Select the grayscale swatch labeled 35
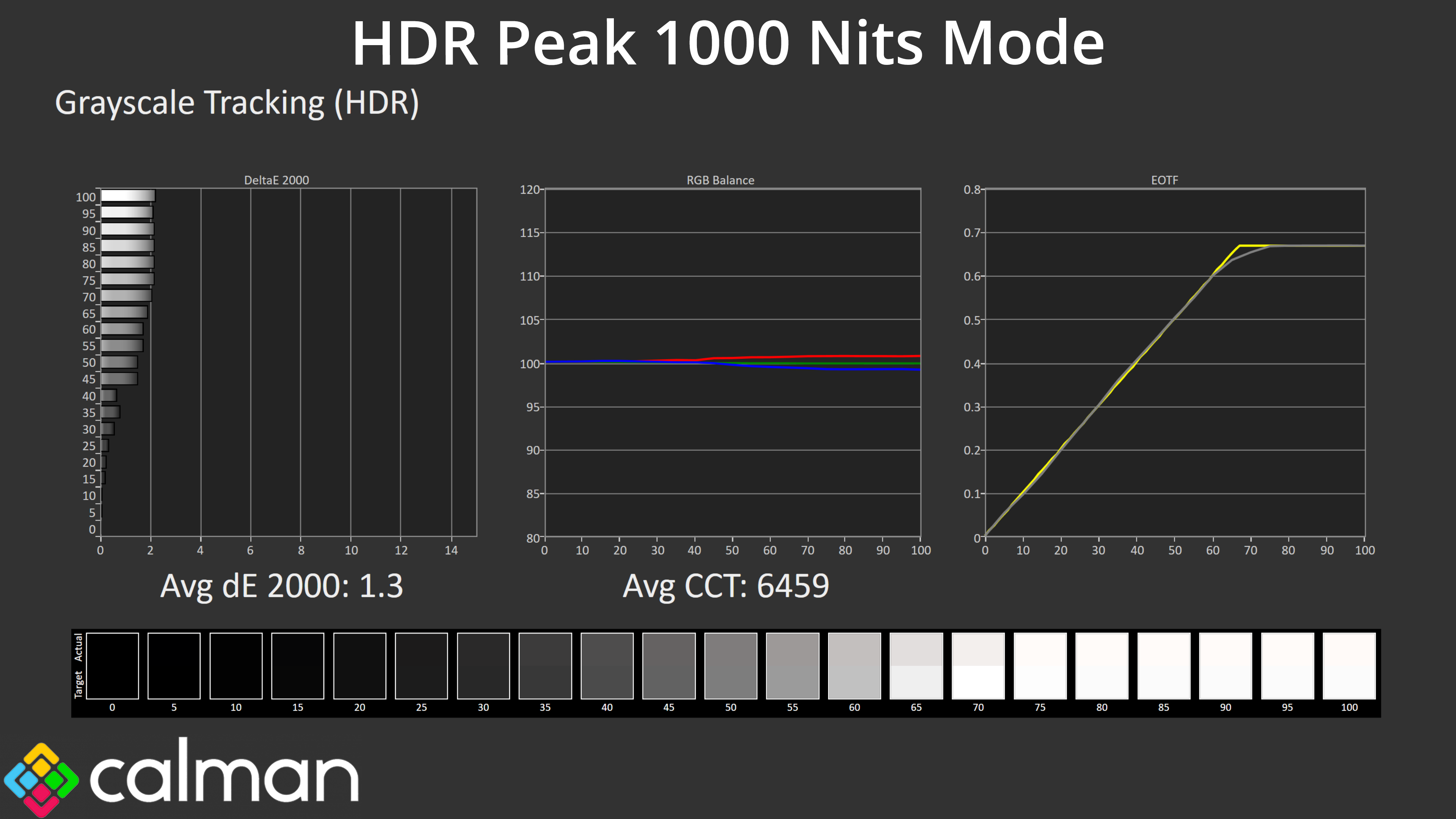The image size is (1456, 819). (545, 665)
